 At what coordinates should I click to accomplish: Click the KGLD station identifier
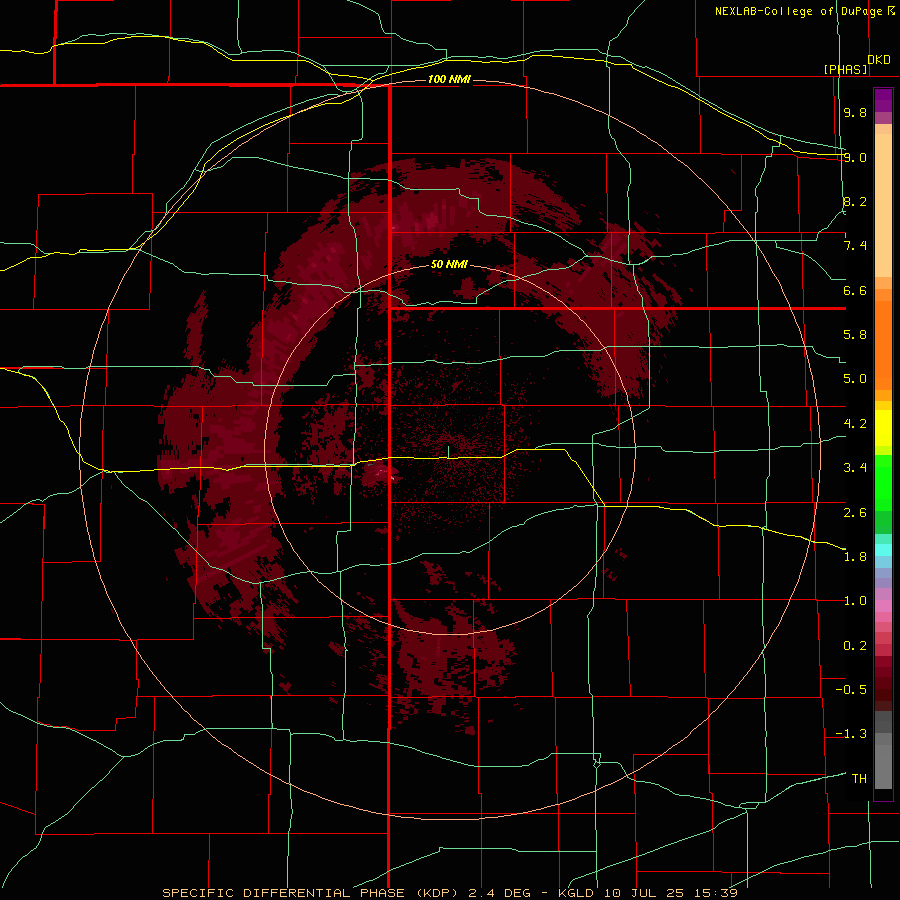575,893
